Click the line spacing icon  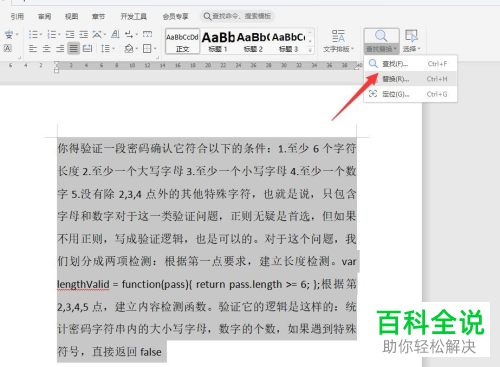click(x=105, y=49)
